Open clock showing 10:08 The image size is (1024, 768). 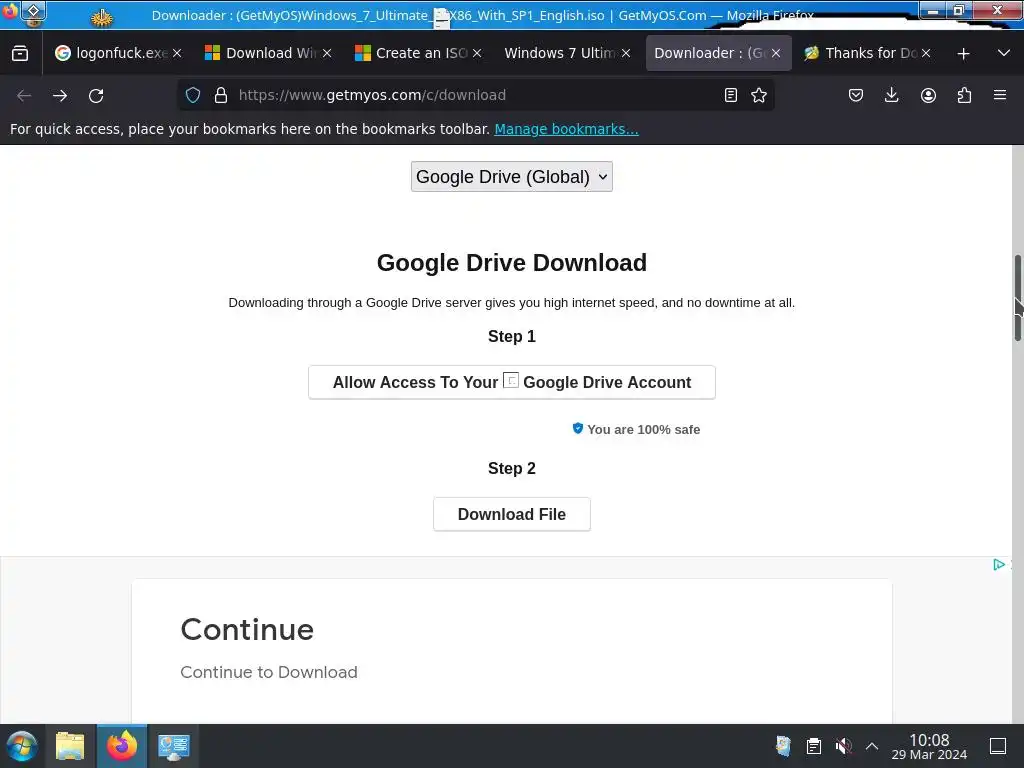click(x=929, y=746)
